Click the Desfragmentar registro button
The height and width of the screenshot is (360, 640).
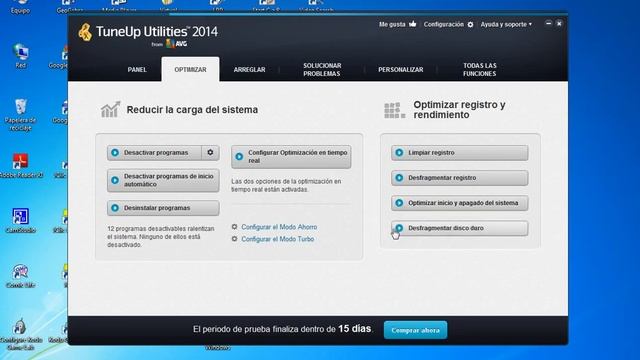[460, 178]
